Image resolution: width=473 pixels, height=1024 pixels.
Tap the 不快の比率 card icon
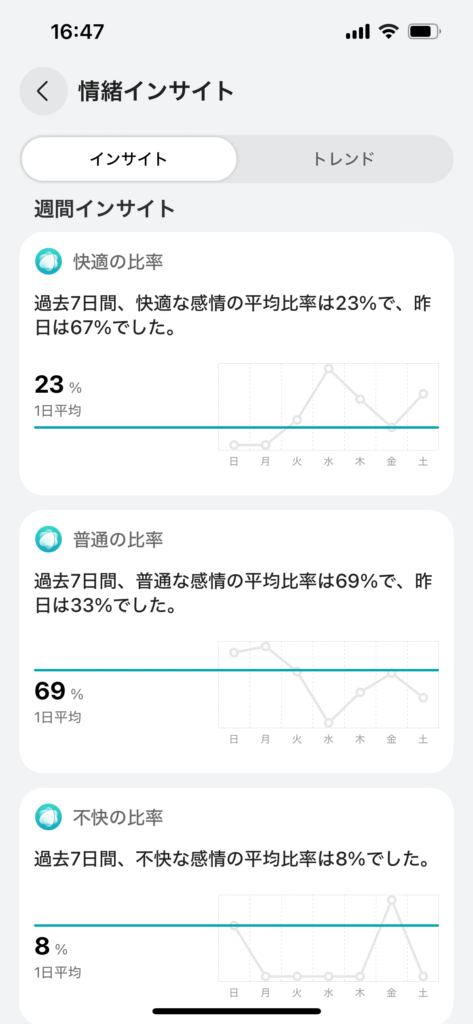pyautogui.click(x=48, y=816)
